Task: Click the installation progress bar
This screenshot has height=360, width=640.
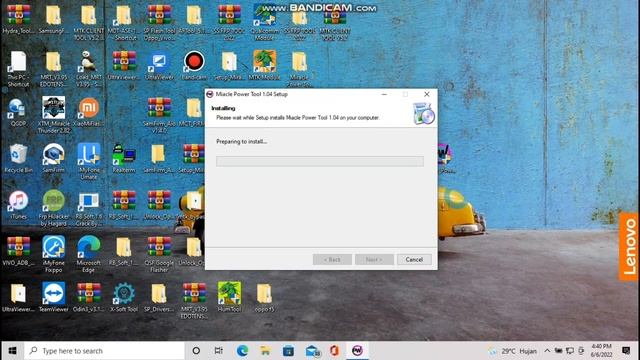Action: pos(320,161)
